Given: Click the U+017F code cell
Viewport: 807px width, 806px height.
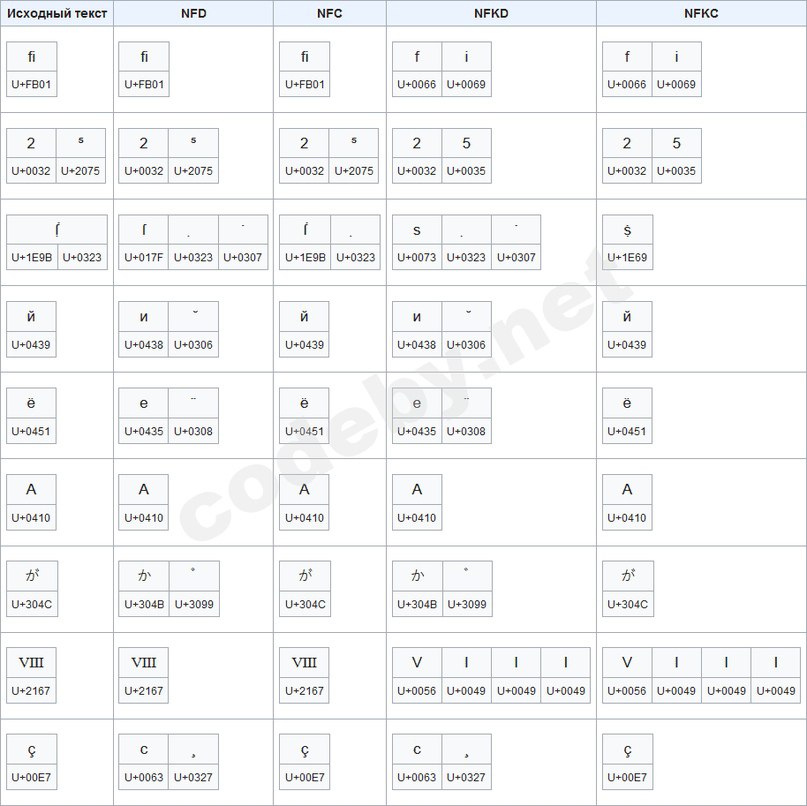Looking at the screenshot, I should point(144,257).
